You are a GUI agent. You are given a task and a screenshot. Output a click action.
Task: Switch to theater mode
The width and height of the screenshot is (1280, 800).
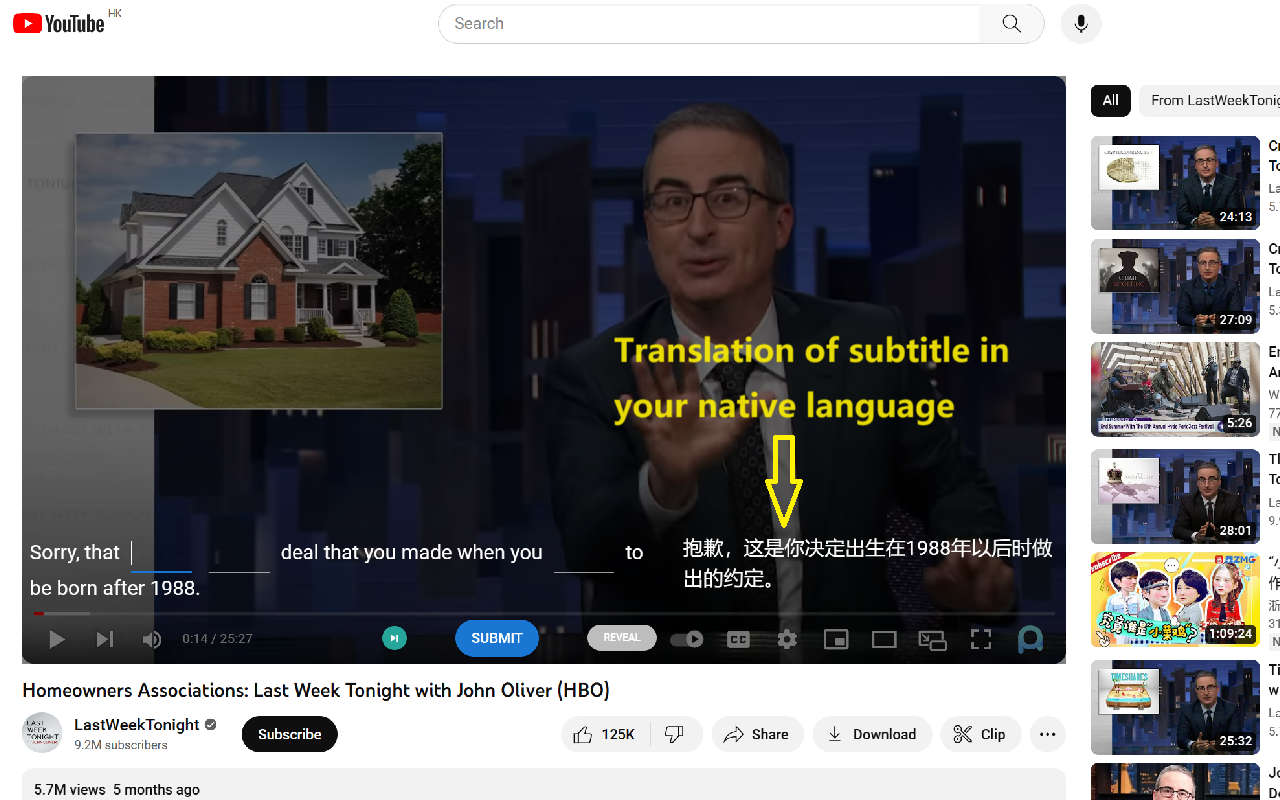(884, 639)
